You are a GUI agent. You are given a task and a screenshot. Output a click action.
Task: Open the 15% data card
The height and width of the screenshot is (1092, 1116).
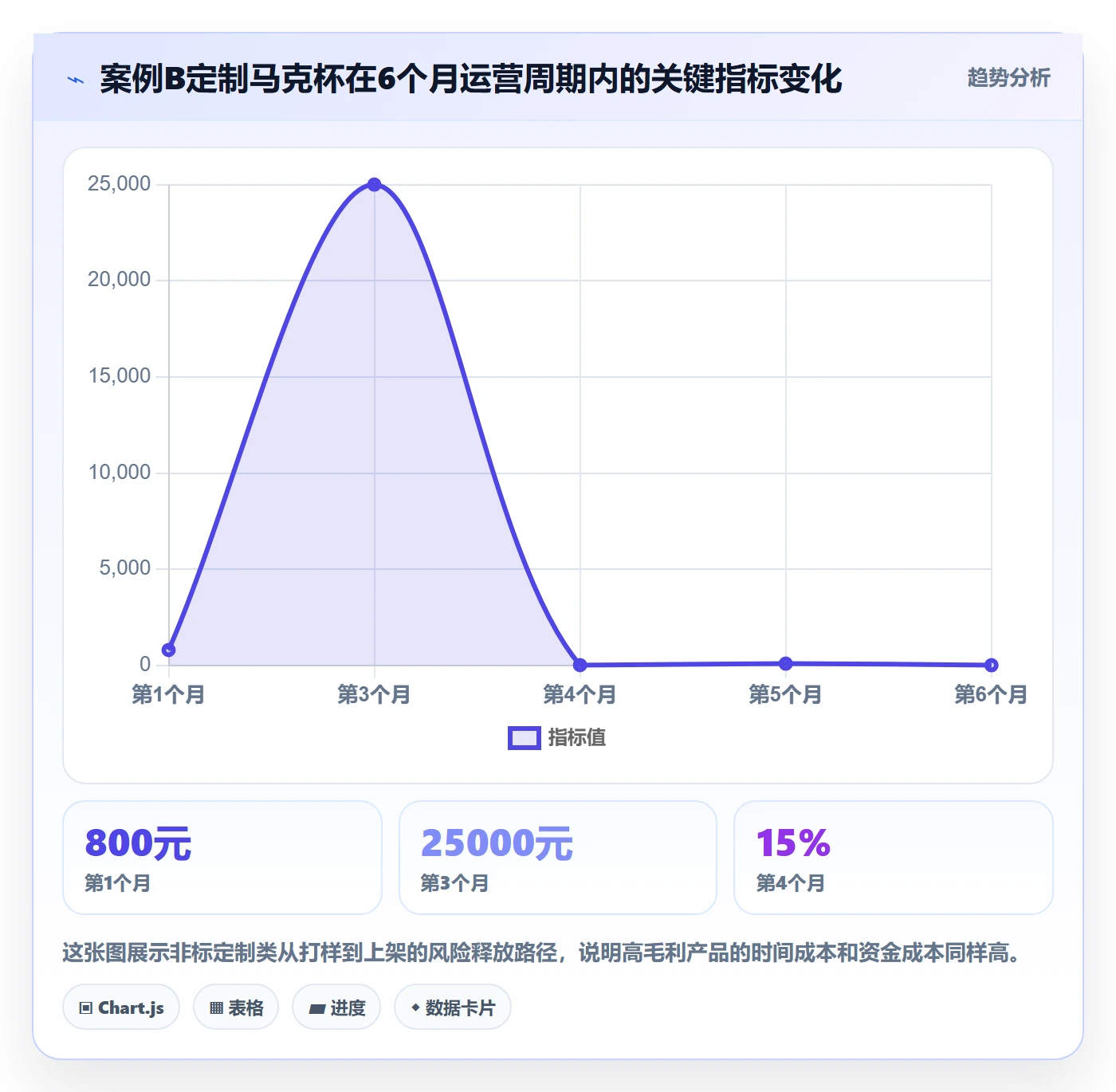894,858
